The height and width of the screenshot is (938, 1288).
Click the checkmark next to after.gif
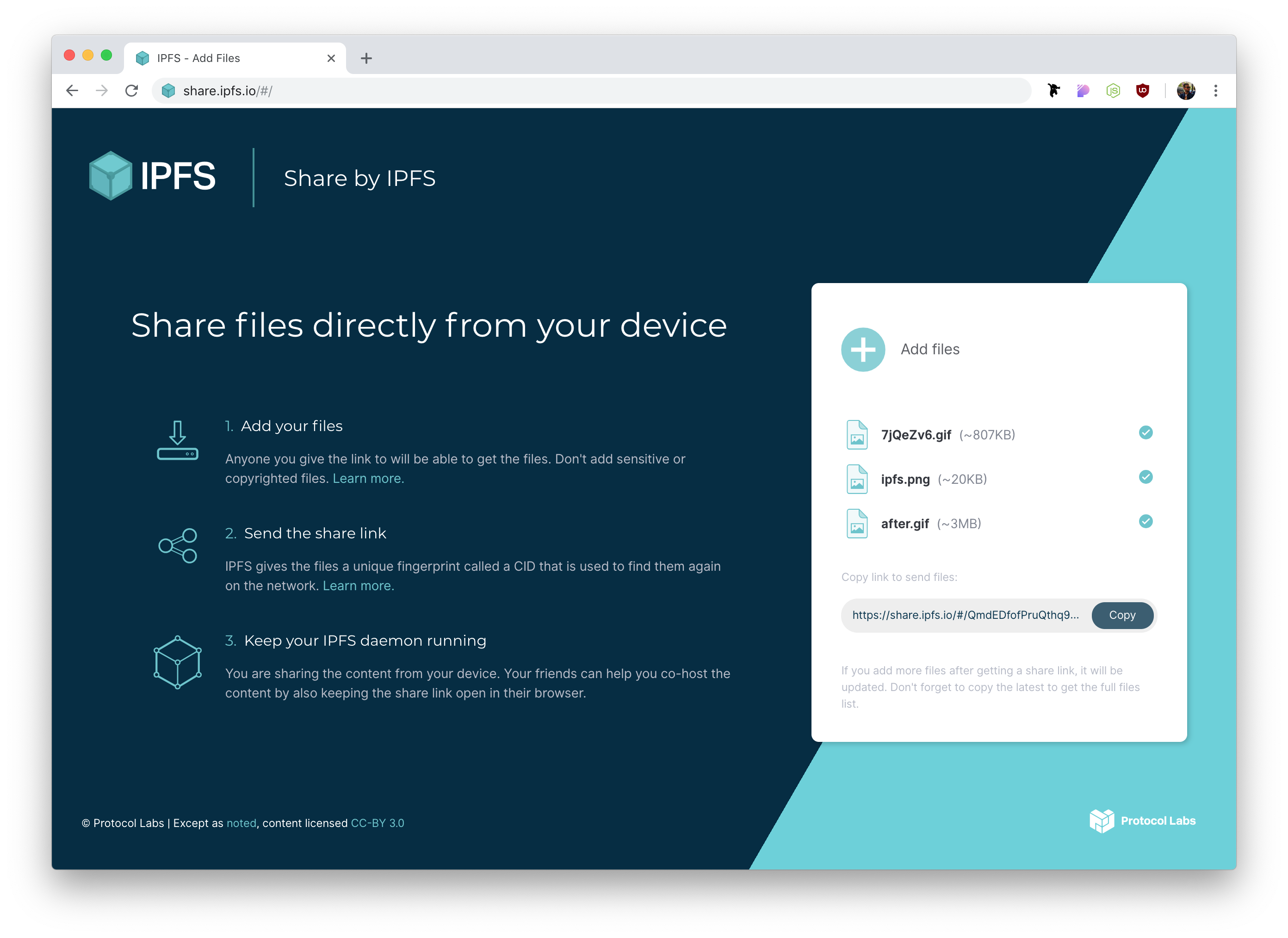pos(1146,521)
